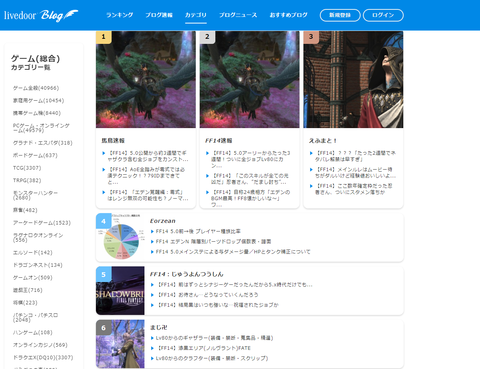Select category ドラゴンネスト(134)
The width and height of the screenshot is (480, 369).
pos(38,265)
